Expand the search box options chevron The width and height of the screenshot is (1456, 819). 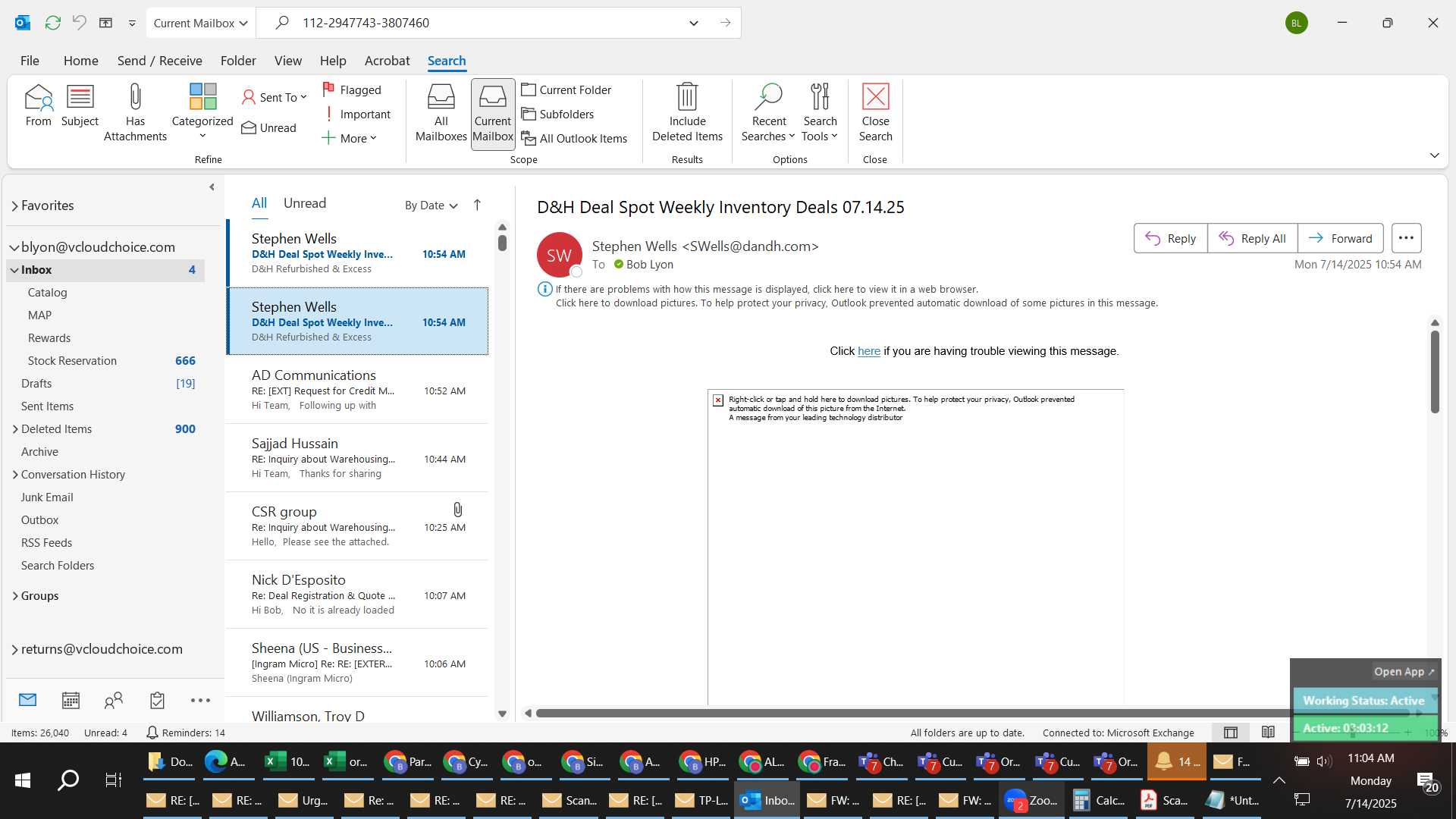[693, 23]
